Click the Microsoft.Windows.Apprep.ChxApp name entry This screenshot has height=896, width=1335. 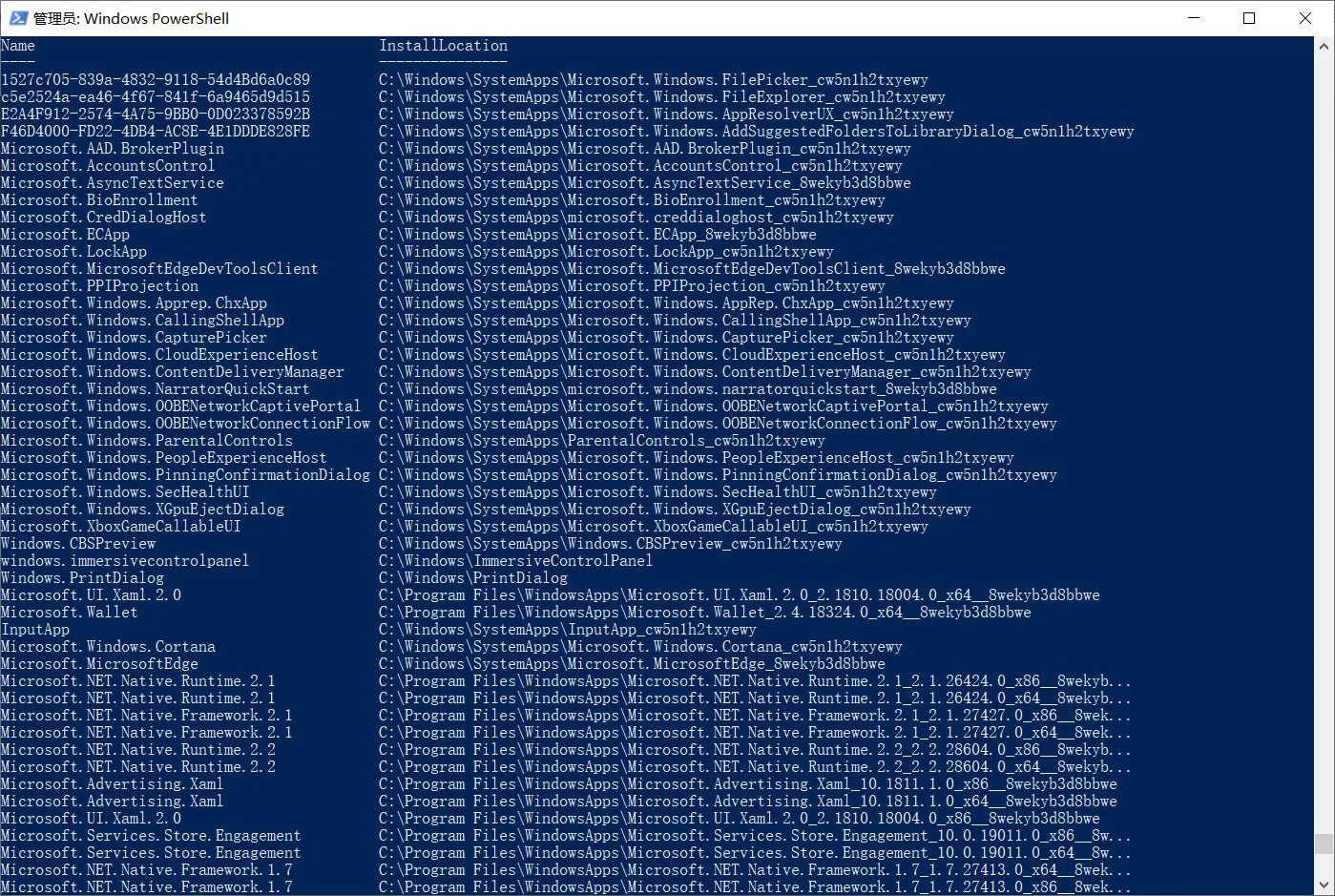(x=134, y=303)
